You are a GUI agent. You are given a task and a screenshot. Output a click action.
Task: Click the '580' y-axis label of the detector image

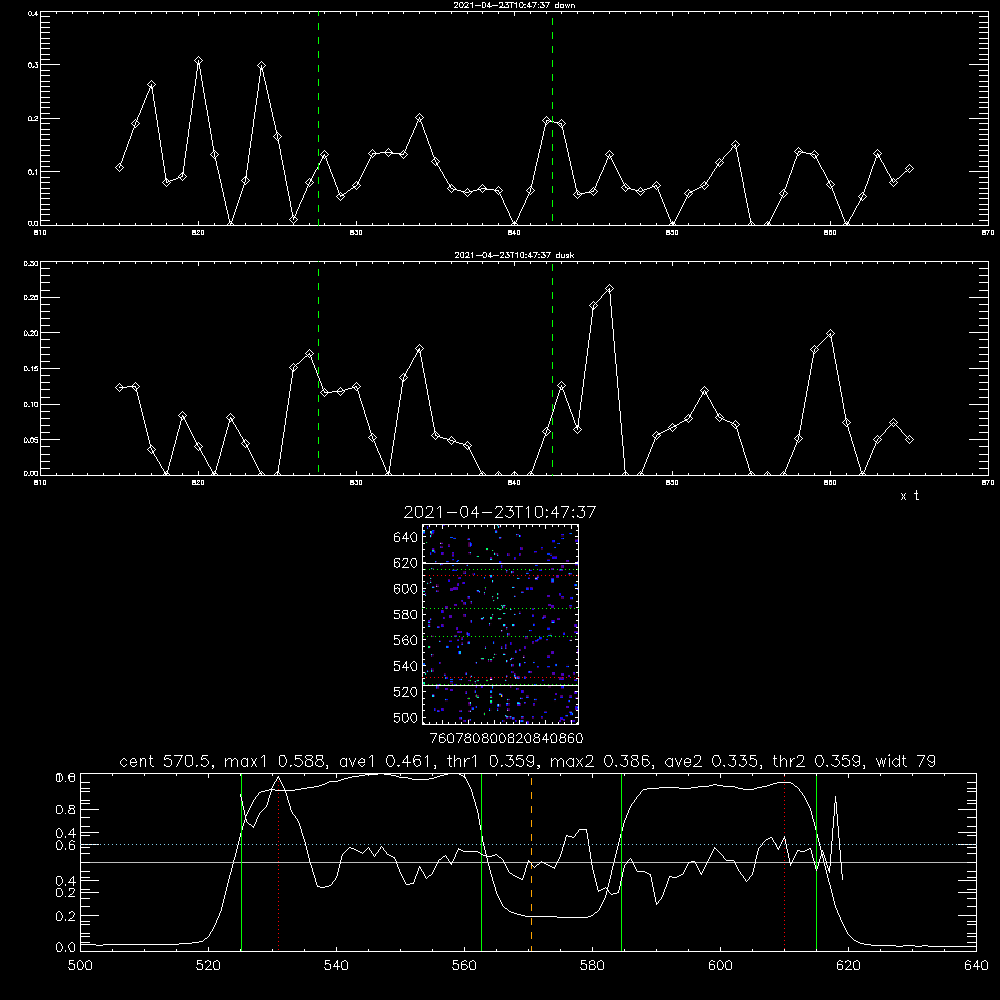coord(406,615)
